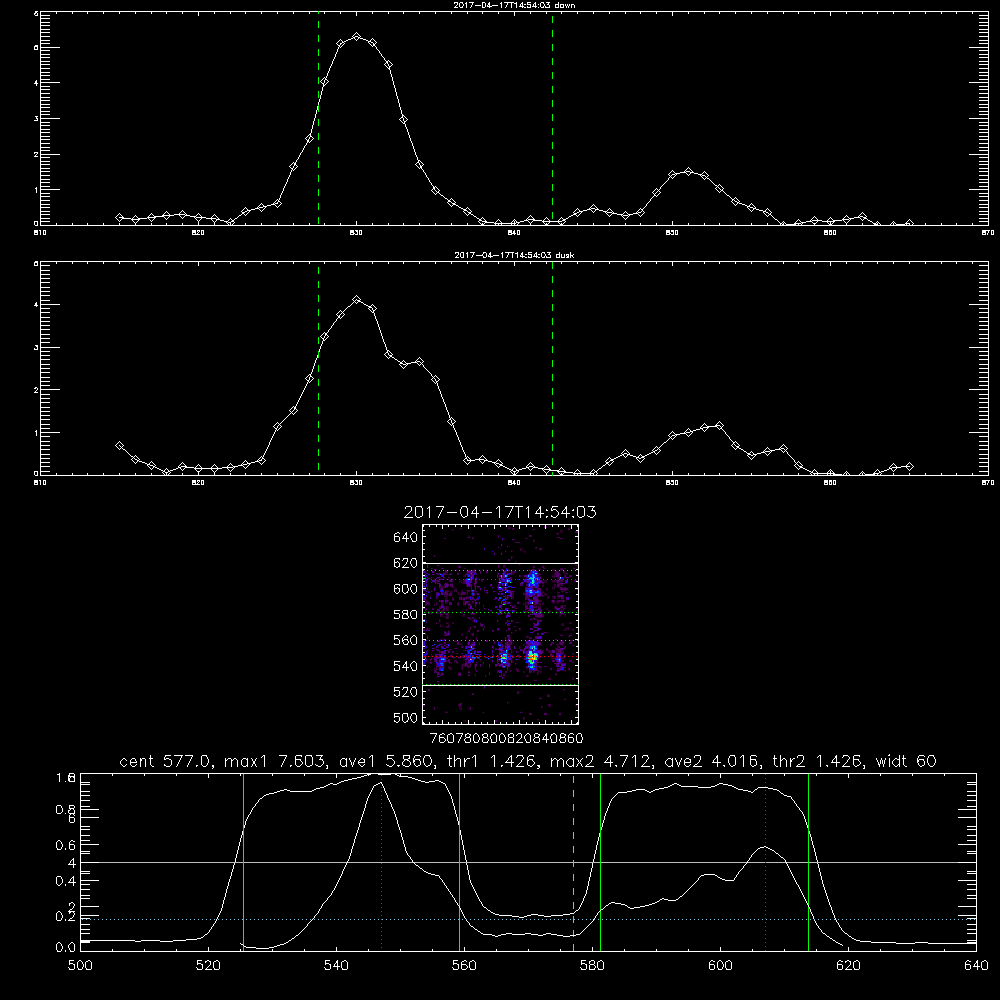
Task: Click the heatmap x-axis labels '760780800820840860'
Action: (506, 738)
